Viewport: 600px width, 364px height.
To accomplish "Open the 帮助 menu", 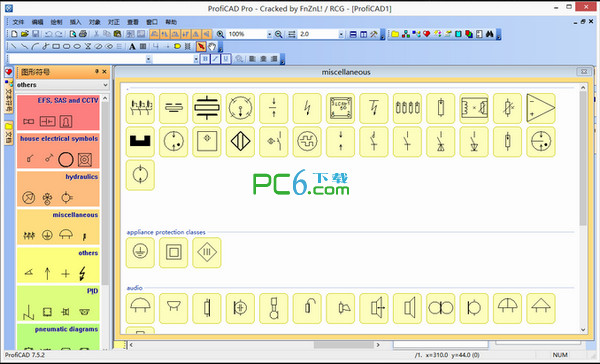I will click(x=171, y=22).
